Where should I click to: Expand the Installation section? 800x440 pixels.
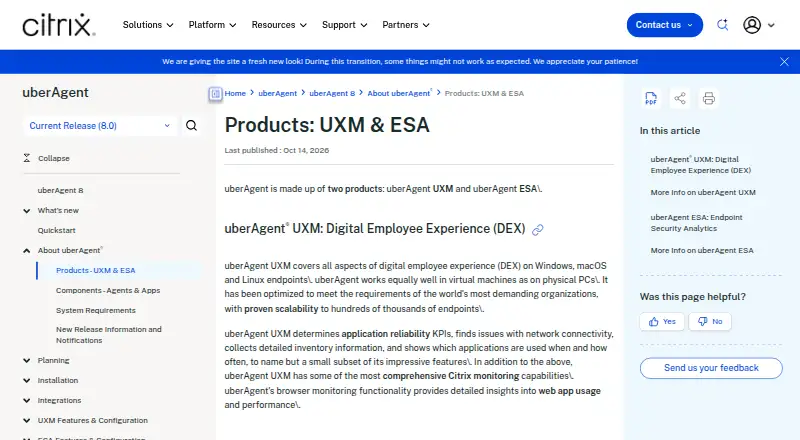coord(27,380)
